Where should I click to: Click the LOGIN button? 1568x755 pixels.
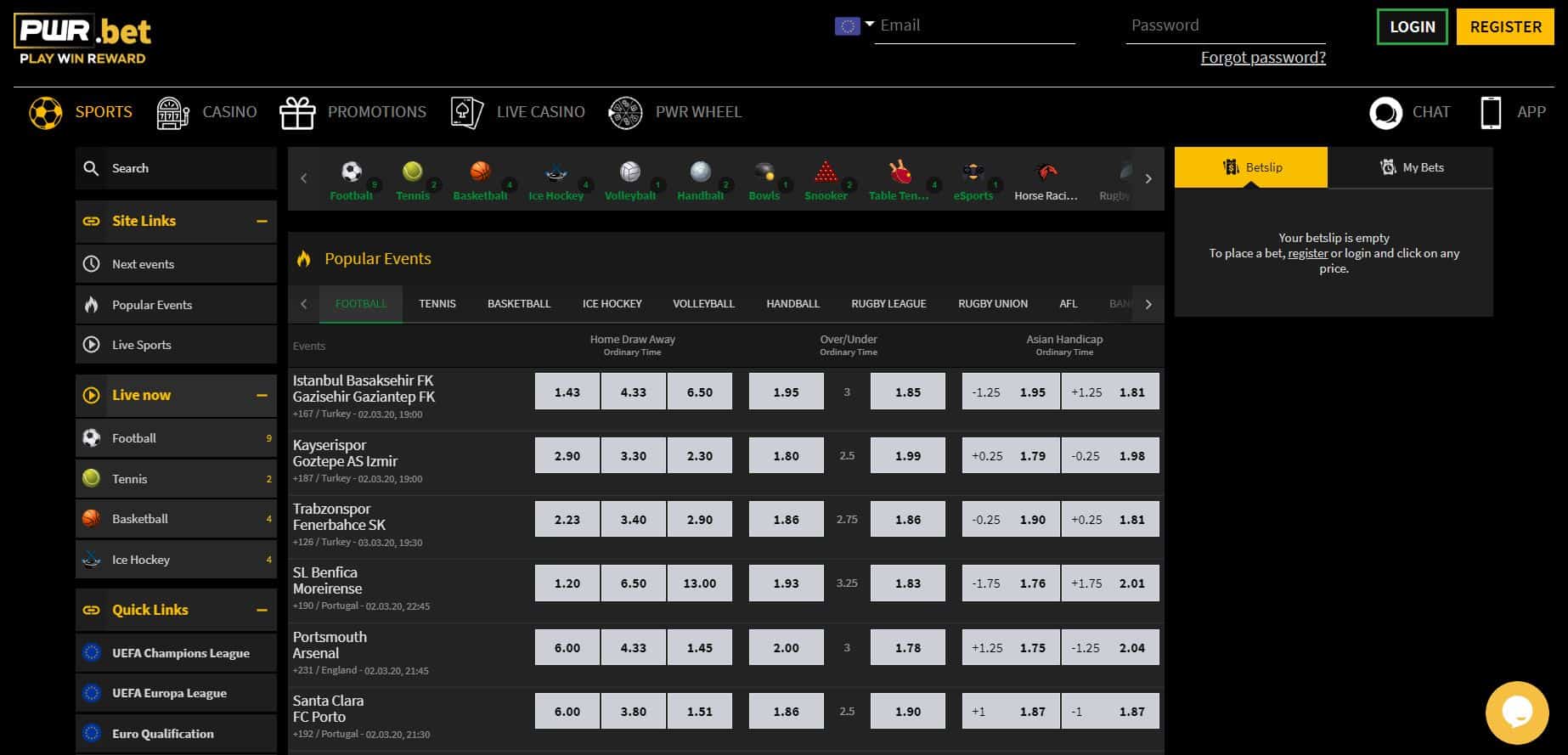1413,26
